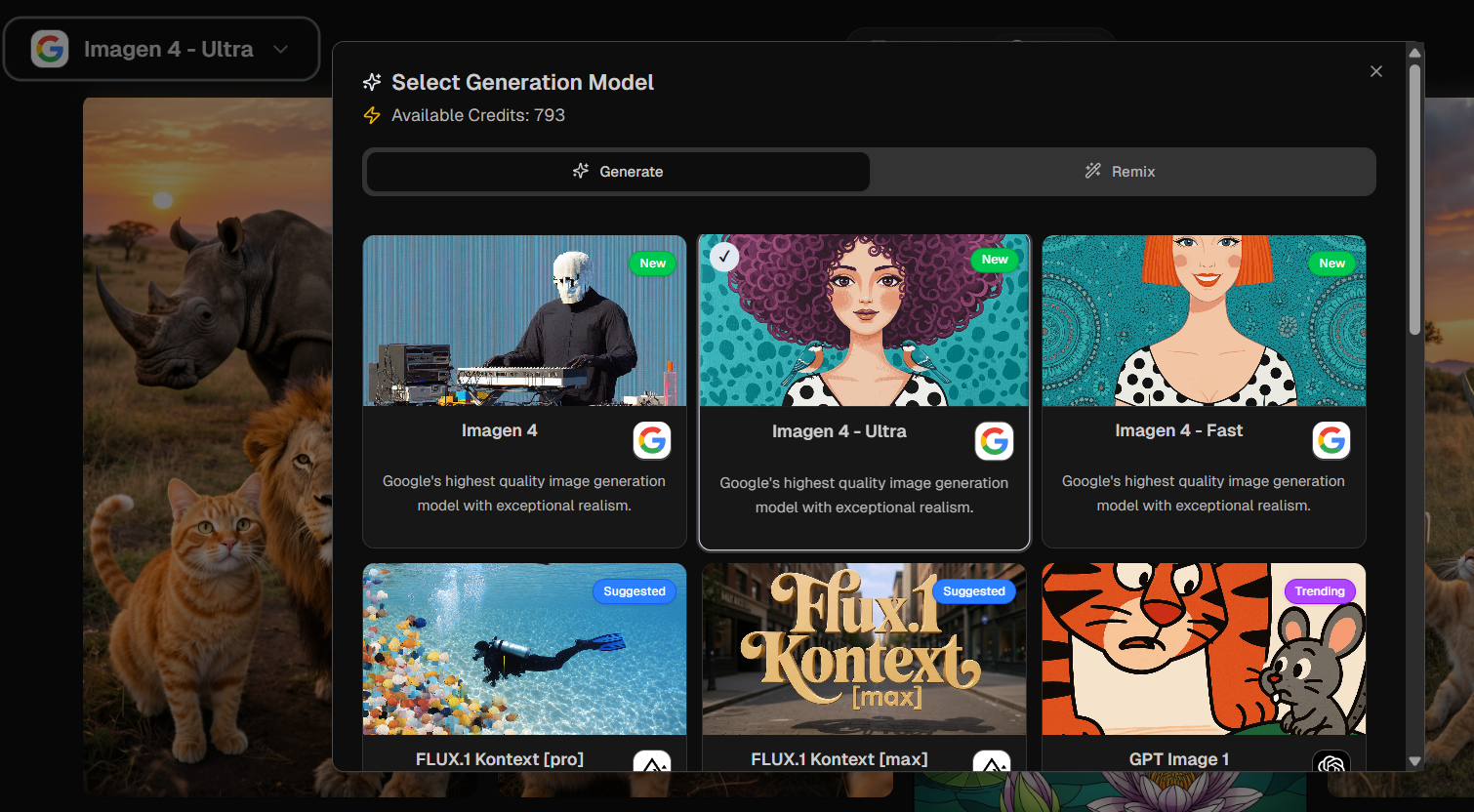Select the FLUX.1 Kontext [pro] diver thumbnail
This screenshot has width=1474, height=812.
pos(524,649)
